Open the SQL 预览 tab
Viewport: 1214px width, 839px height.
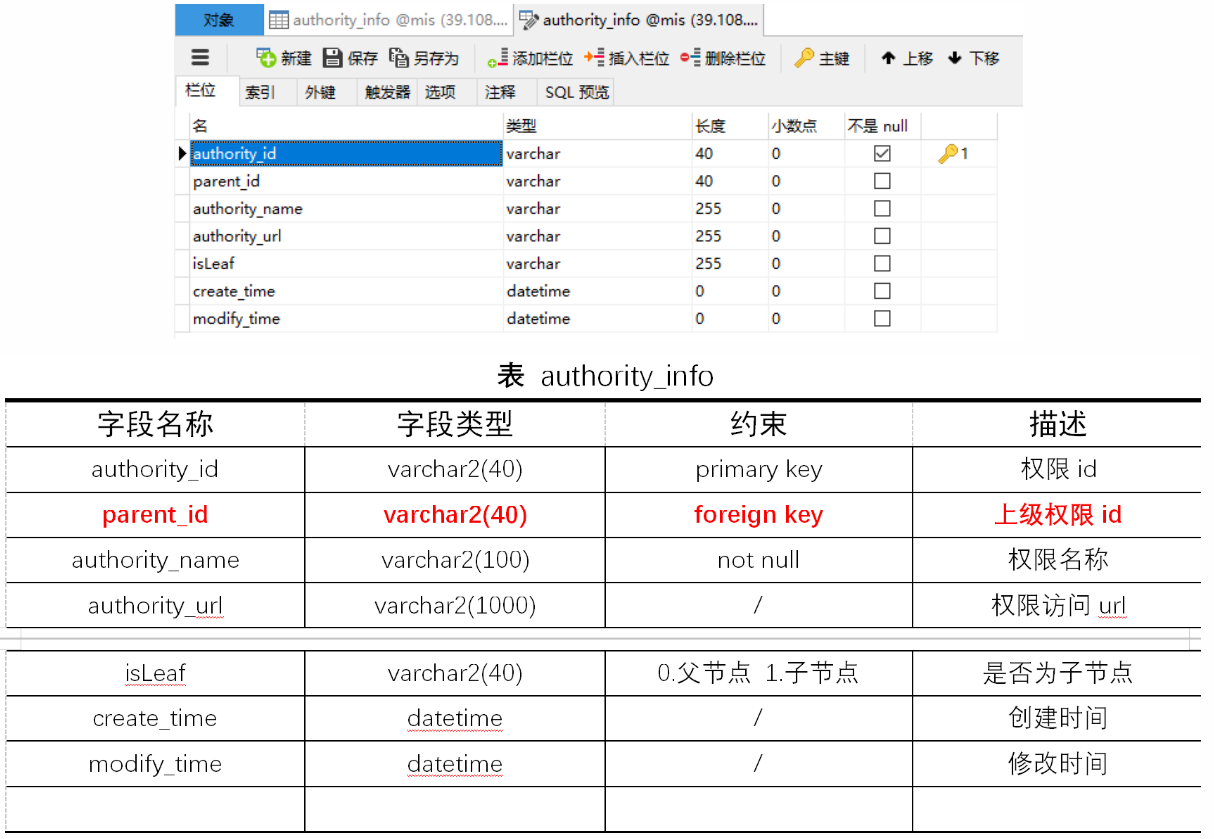tap(577, 92)
